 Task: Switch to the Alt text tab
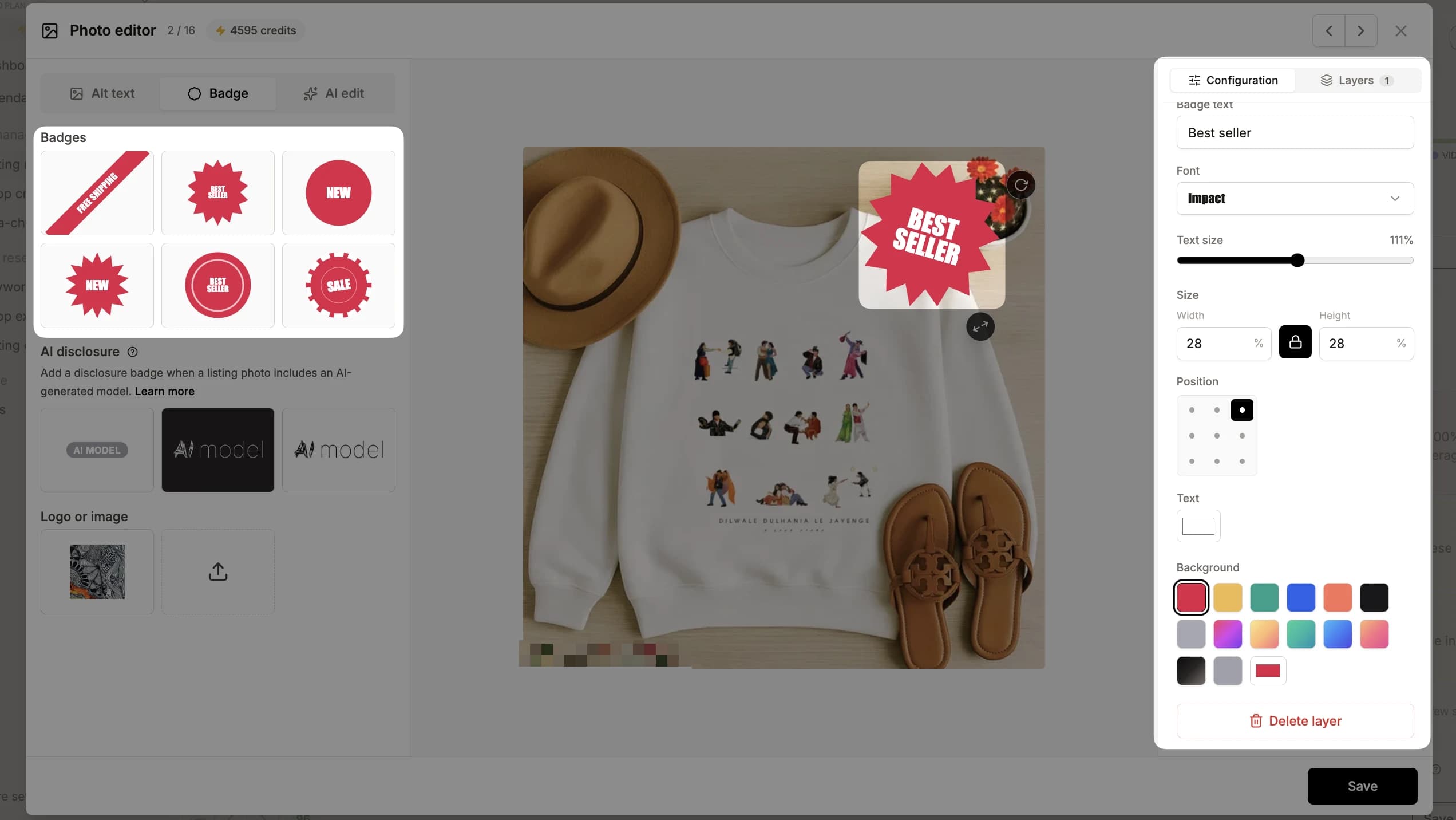pyautogui.click(x=102, y=93)
